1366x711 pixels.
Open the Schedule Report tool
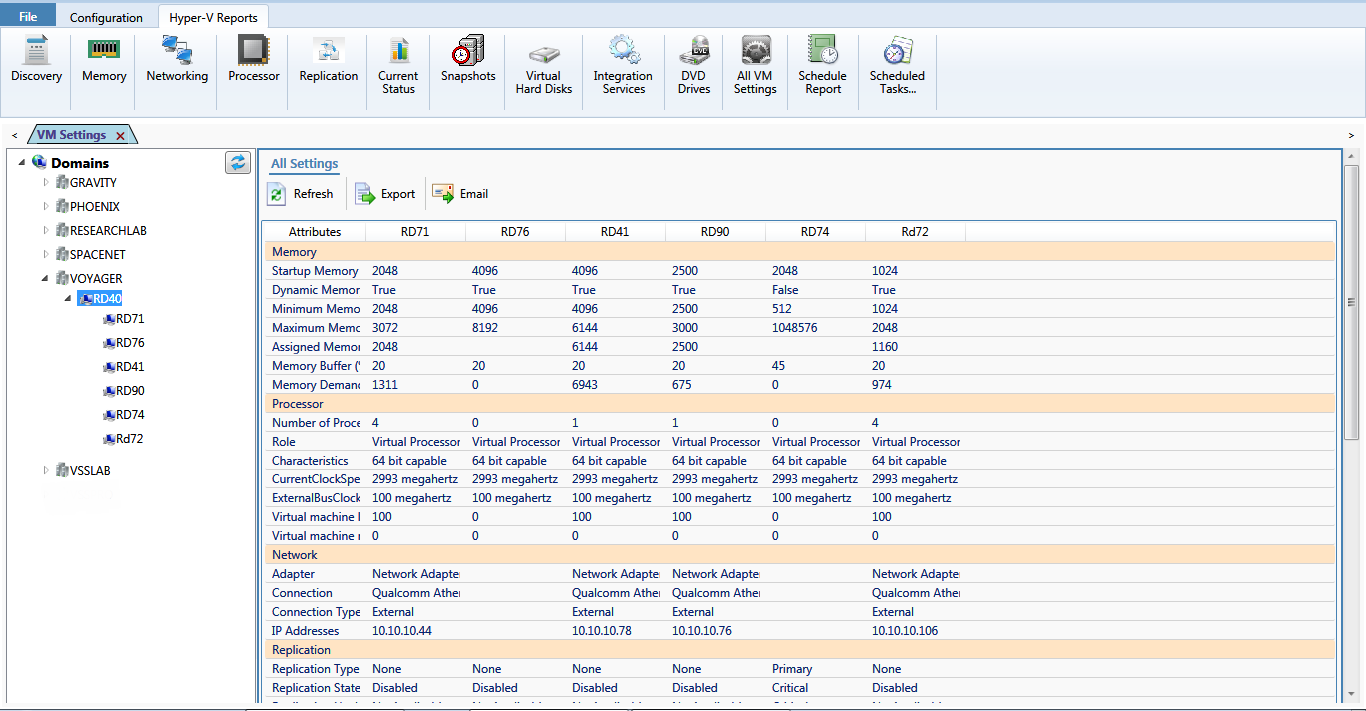[x=822, y=66]
